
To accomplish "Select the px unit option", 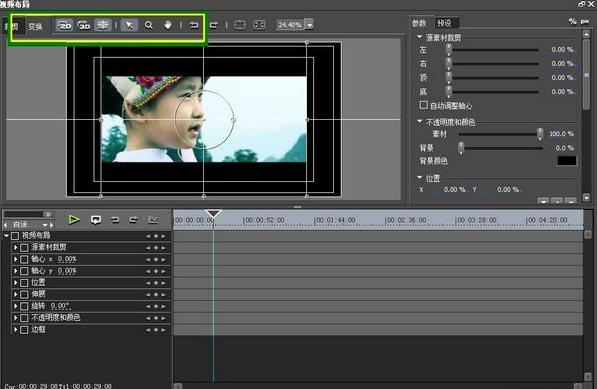I will pos(585,22).
